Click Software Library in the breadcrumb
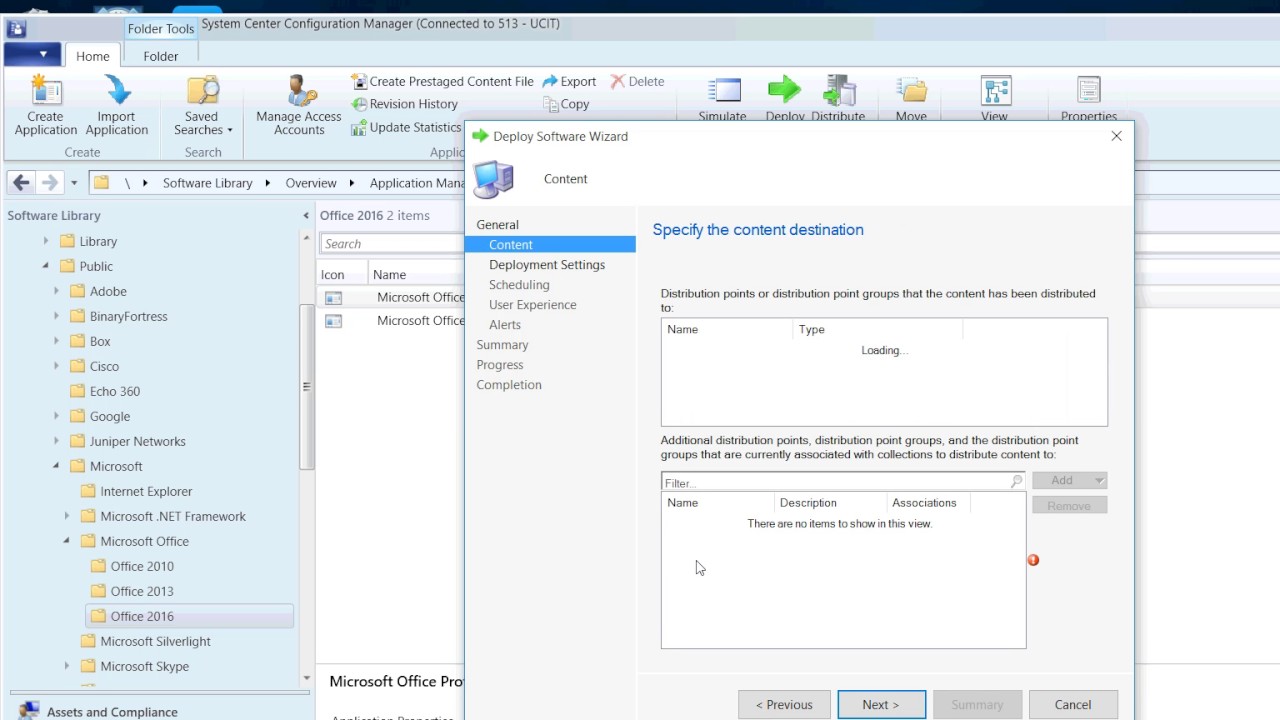This screenshot has width=1280, height=720. click(208, 183)
